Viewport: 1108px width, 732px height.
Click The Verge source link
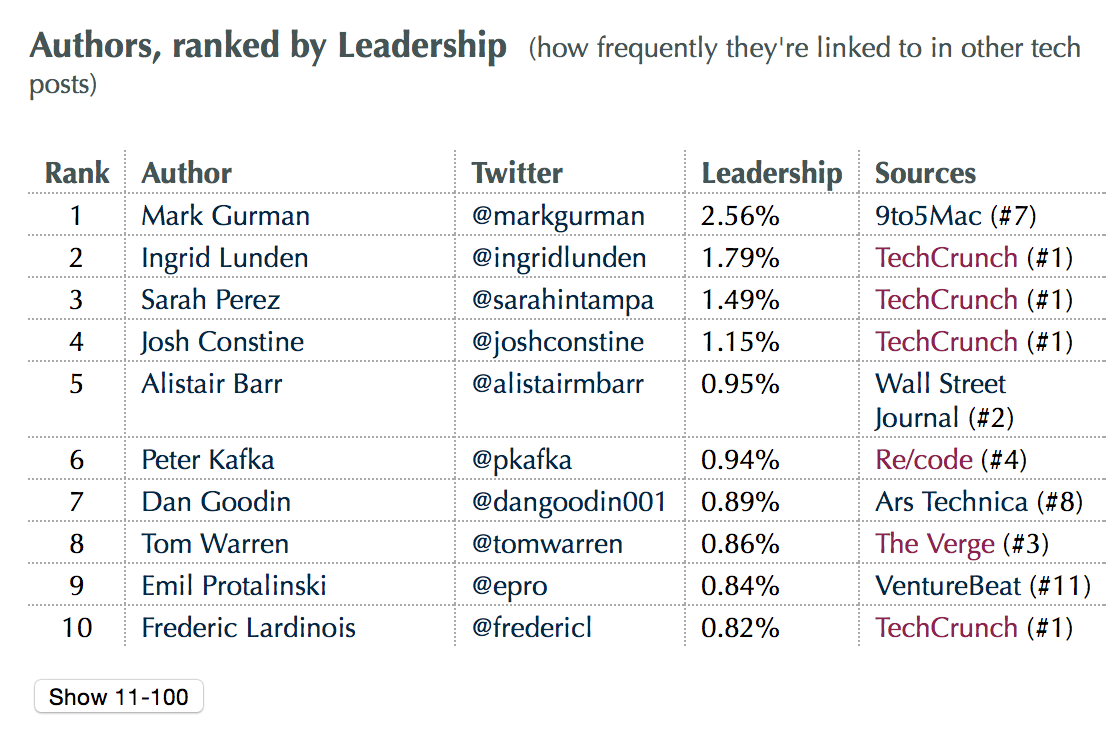coord(934,544)
